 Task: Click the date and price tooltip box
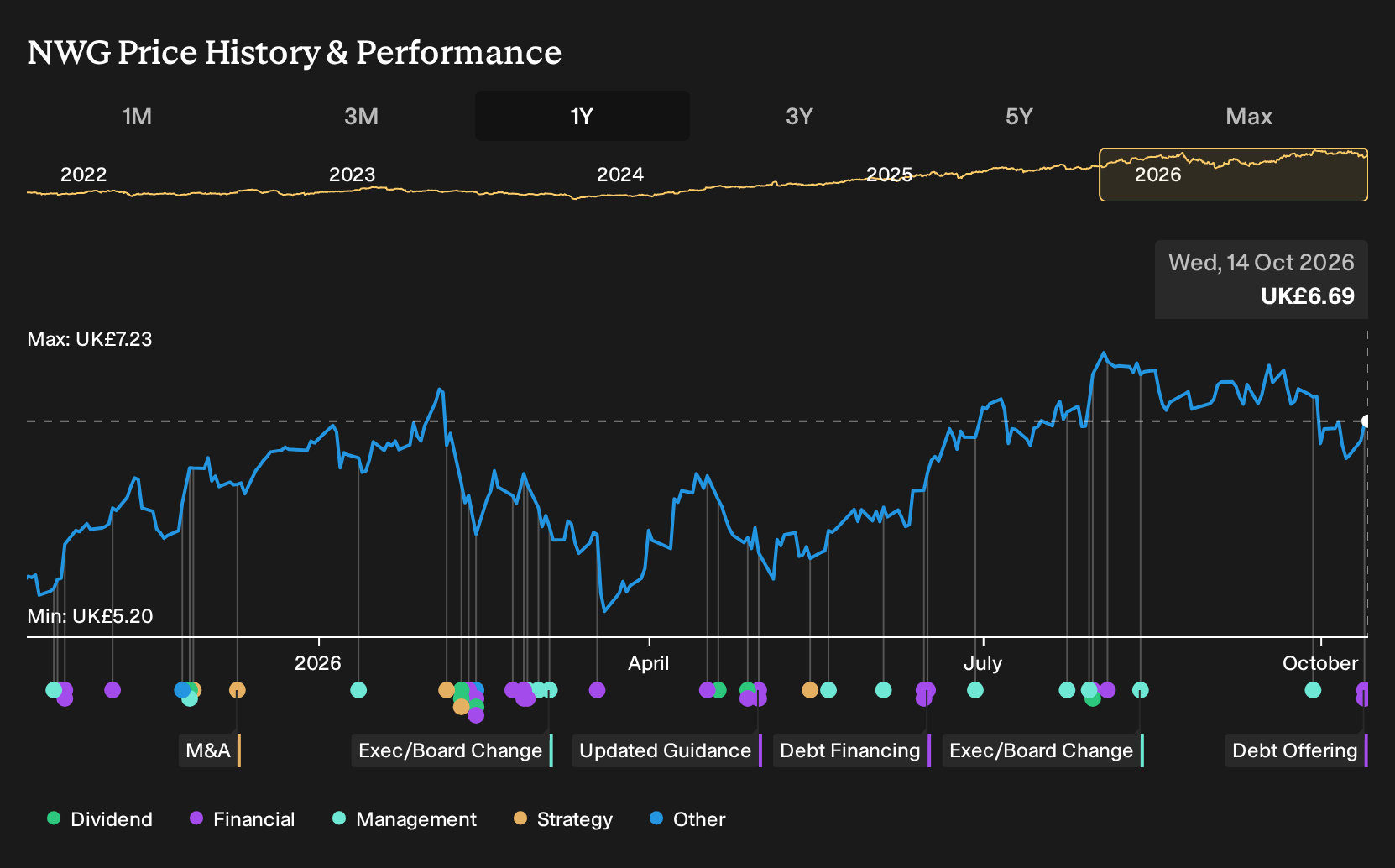pos(1262,280)
